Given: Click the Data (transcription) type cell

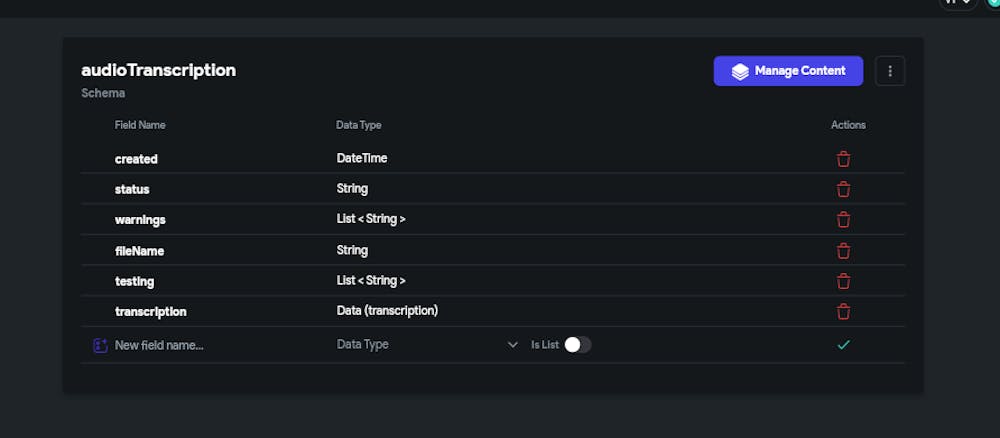Looking at the screenshot, I should pyautogui.click(x=387, y=311).
